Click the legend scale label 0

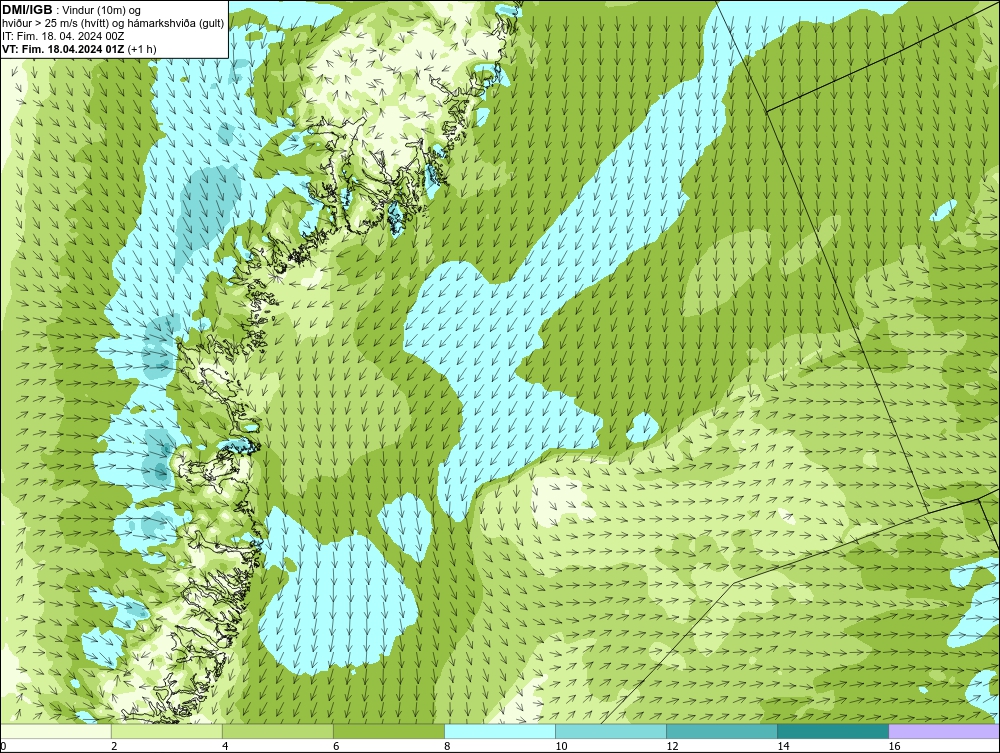click(x=3, y=746)
